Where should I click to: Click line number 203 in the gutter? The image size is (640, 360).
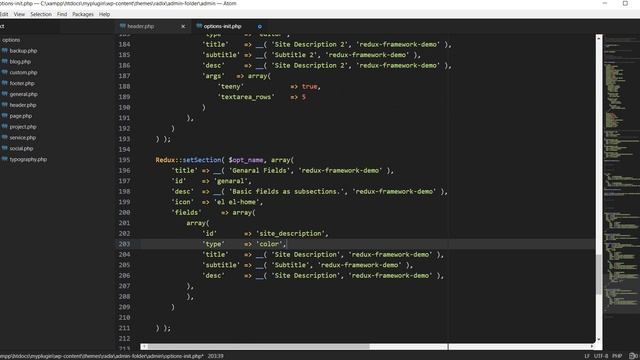(x=124, y=244)
